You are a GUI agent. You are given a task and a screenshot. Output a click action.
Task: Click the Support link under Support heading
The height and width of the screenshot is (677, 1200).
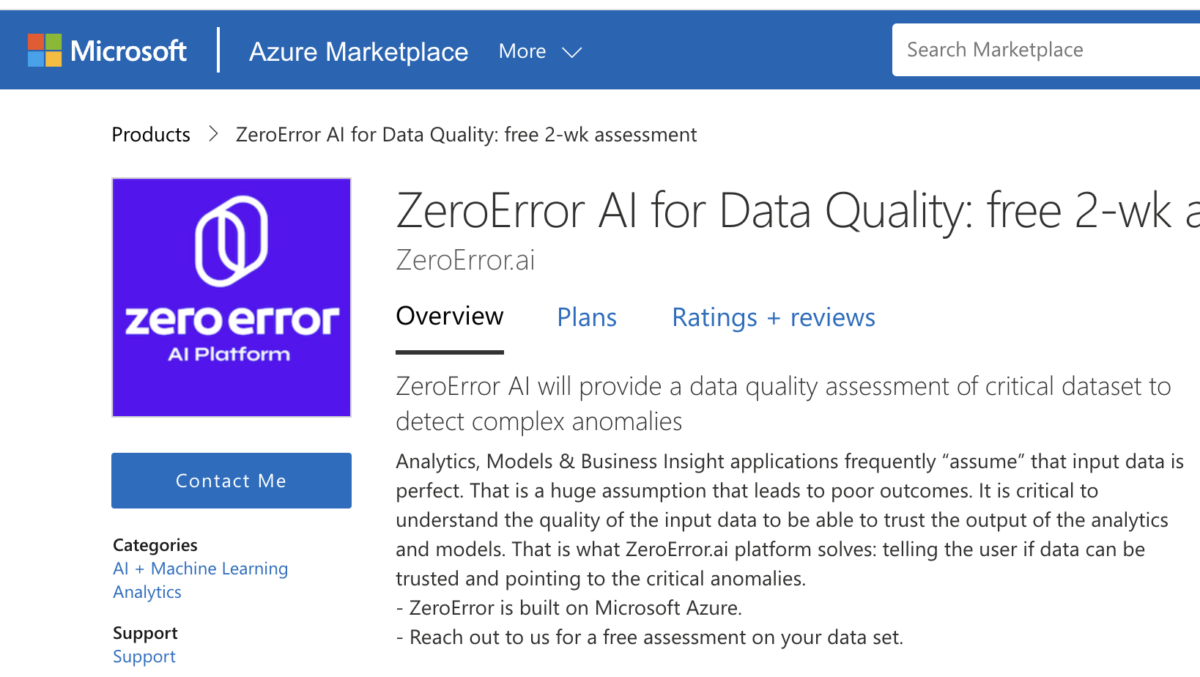point(144,656)
